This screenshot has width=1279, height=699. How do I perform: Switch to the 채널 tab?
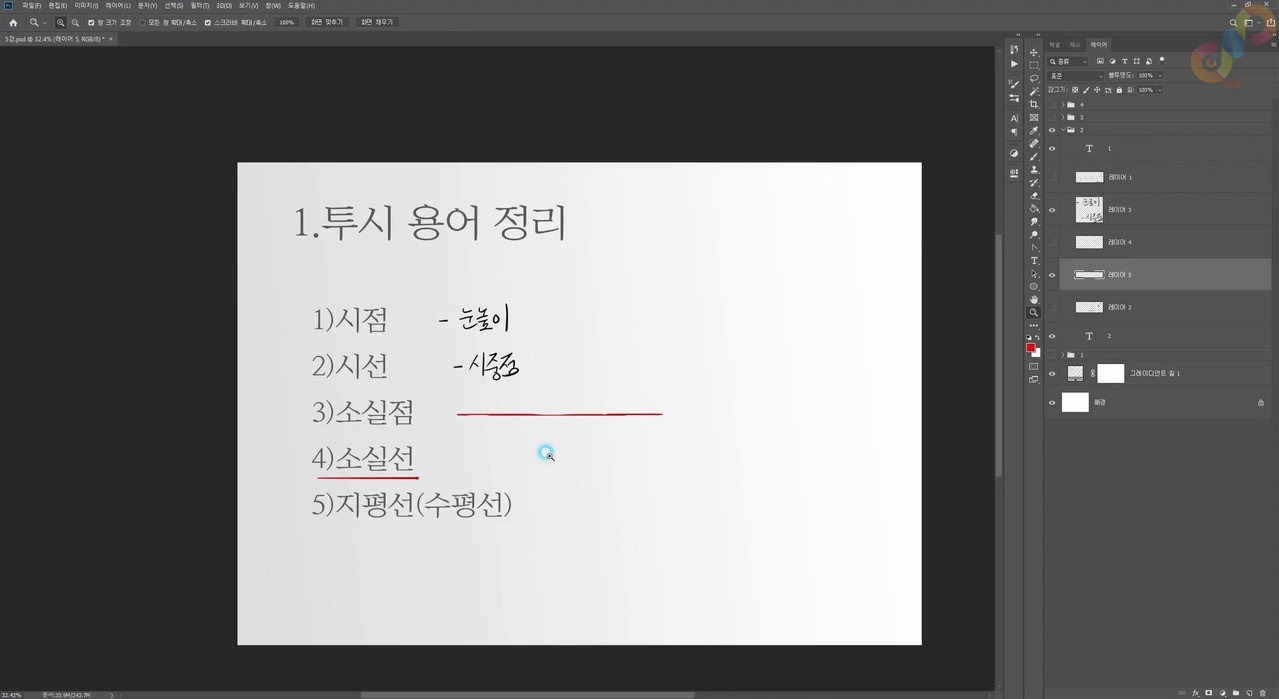pos(1054,45)
